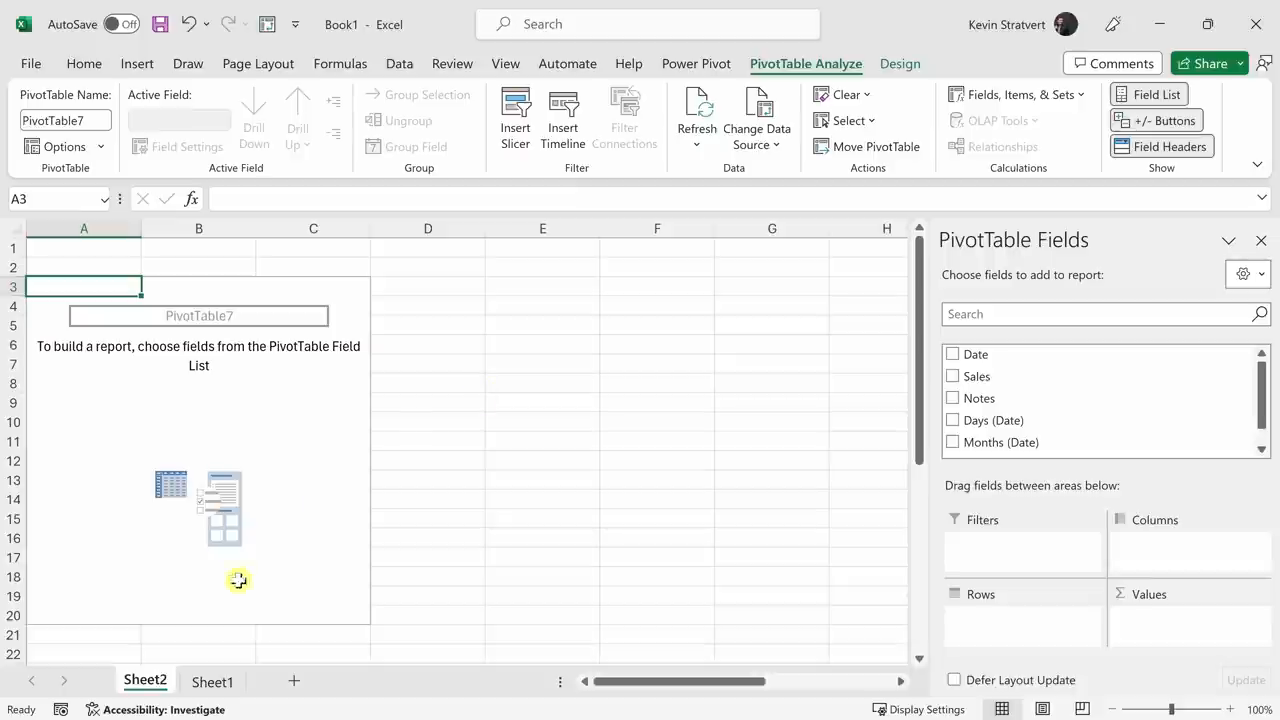Click Kevin Stratvert's profile picture
Screen dimensions: 1280x720
pos(1066,24)
